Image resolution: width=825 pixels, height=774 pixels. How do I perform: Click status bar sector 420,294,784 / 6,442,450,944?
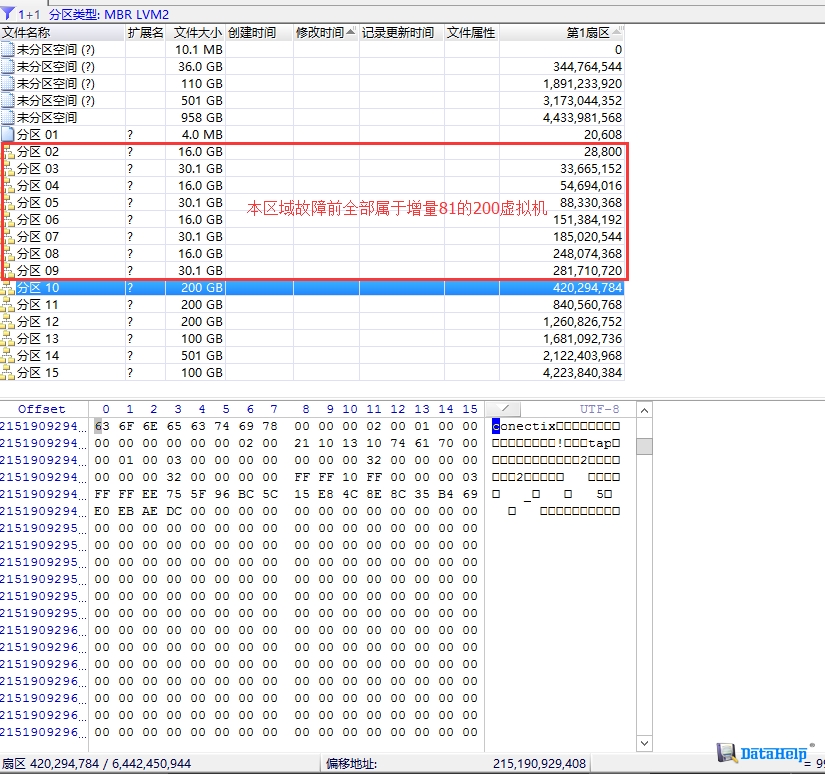pos(96,763)
